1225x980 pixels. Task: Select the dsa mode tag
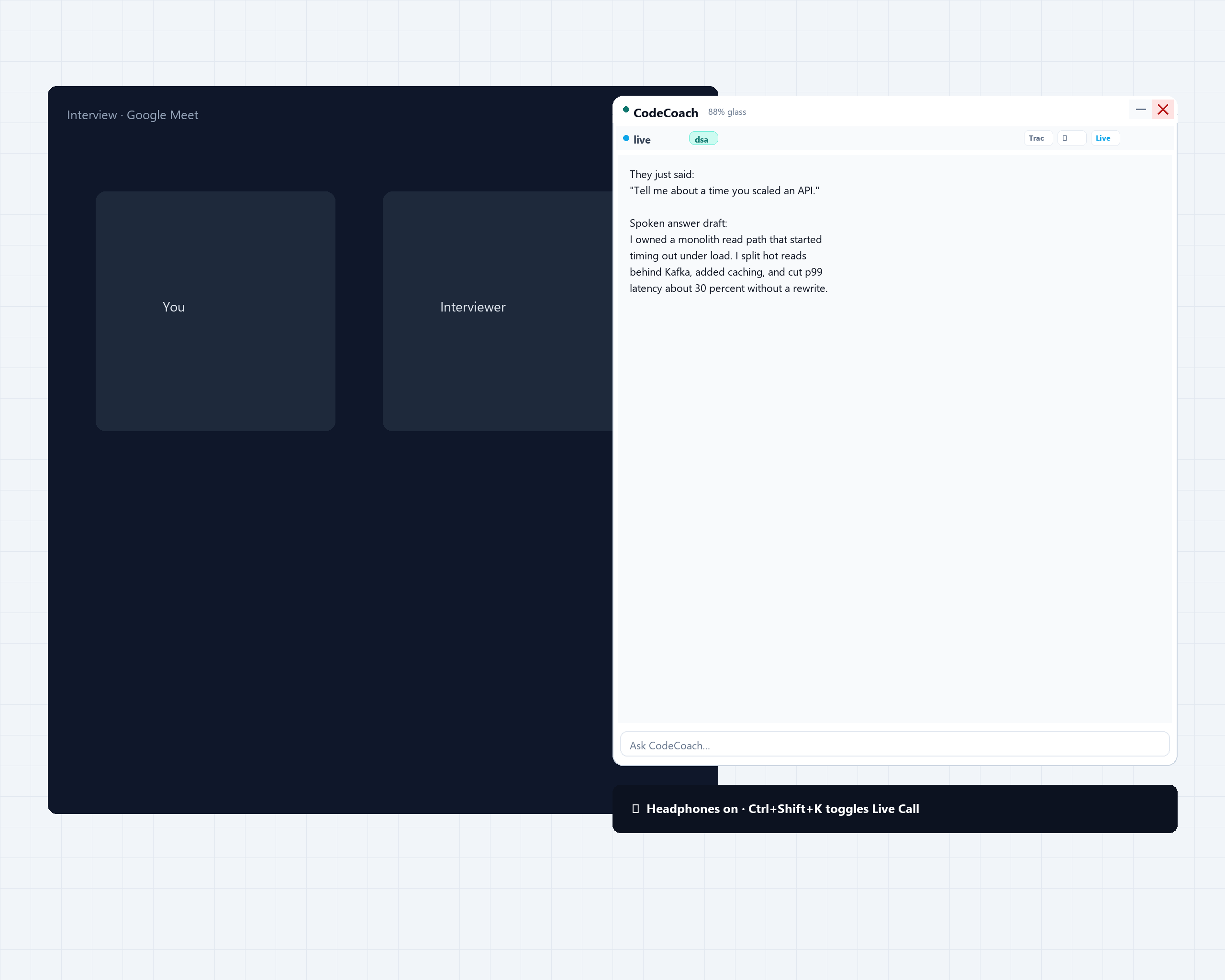(x=703, y=139)
